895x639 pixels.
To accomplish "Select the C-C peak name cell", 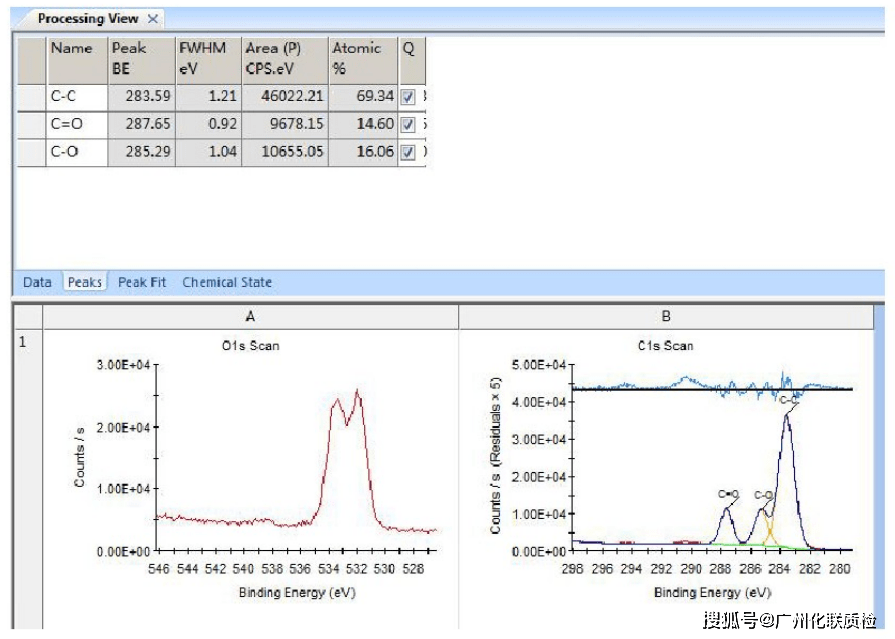I will pyautogui.click(x=76, y=97).
